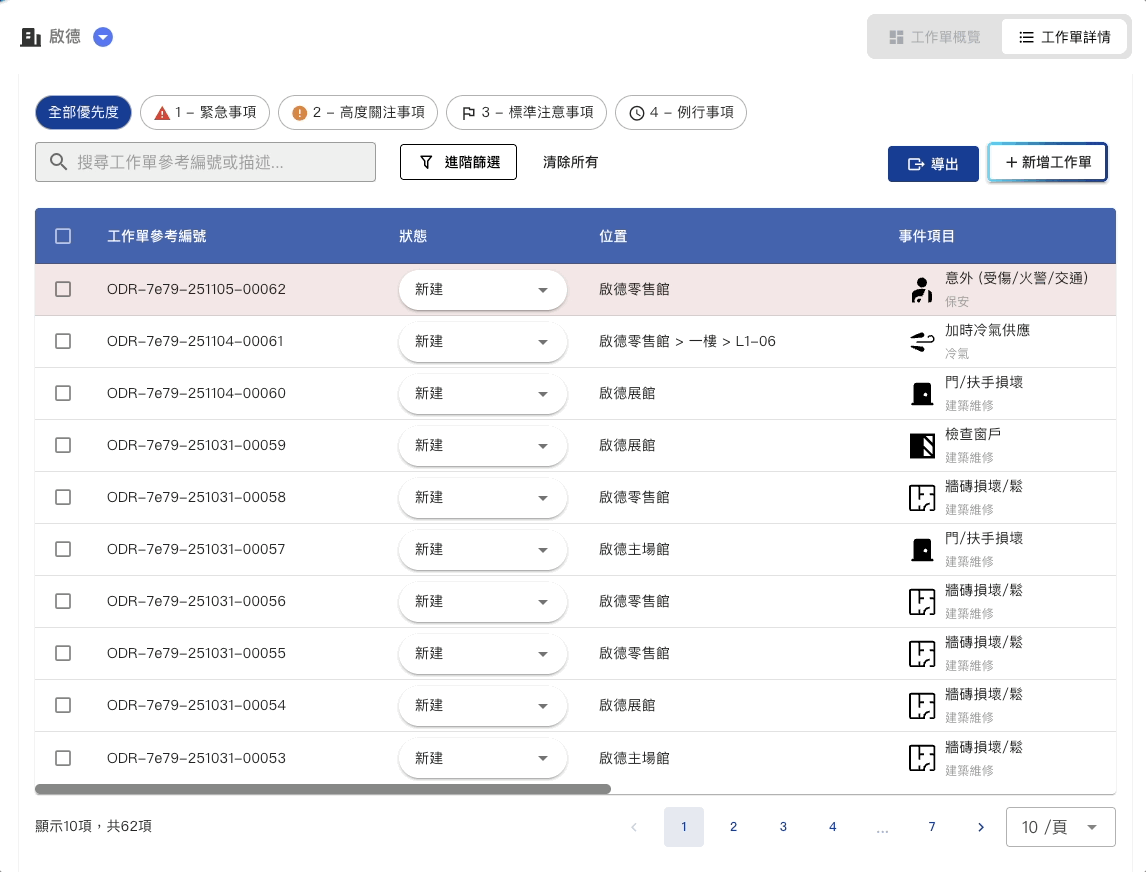Click the air-conditioning icon for 加時冷氣供應
Viewport: 1146px width, 872px height.
tap(921, 341)
